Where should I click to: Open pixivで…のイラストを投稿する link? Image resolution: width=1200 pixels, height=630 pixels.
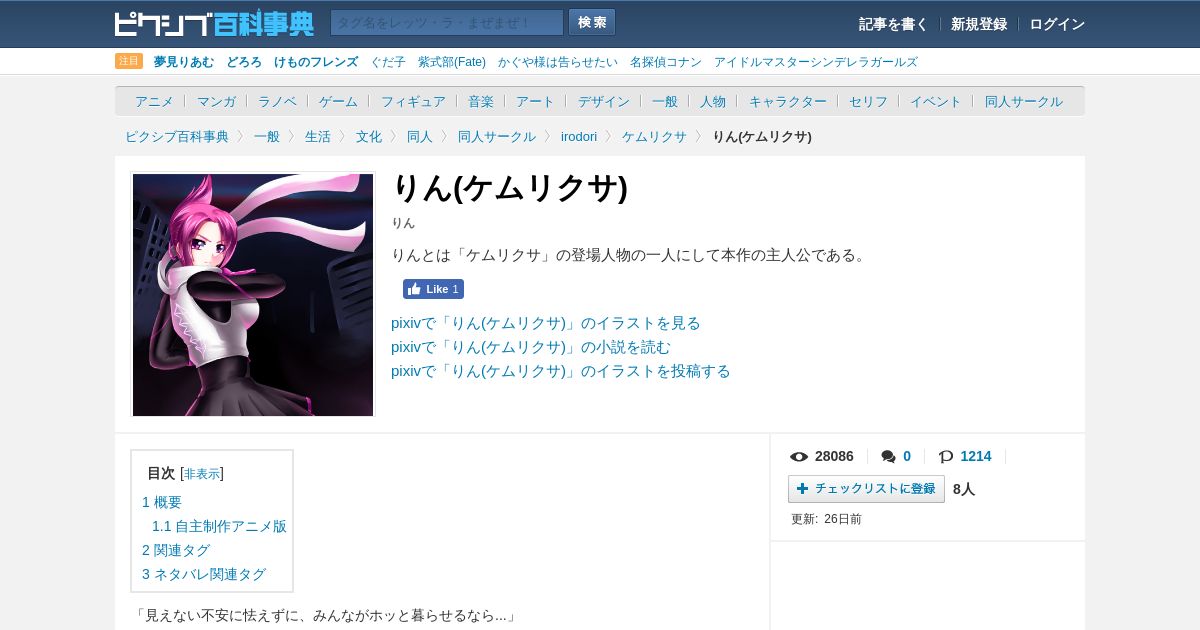561,371
